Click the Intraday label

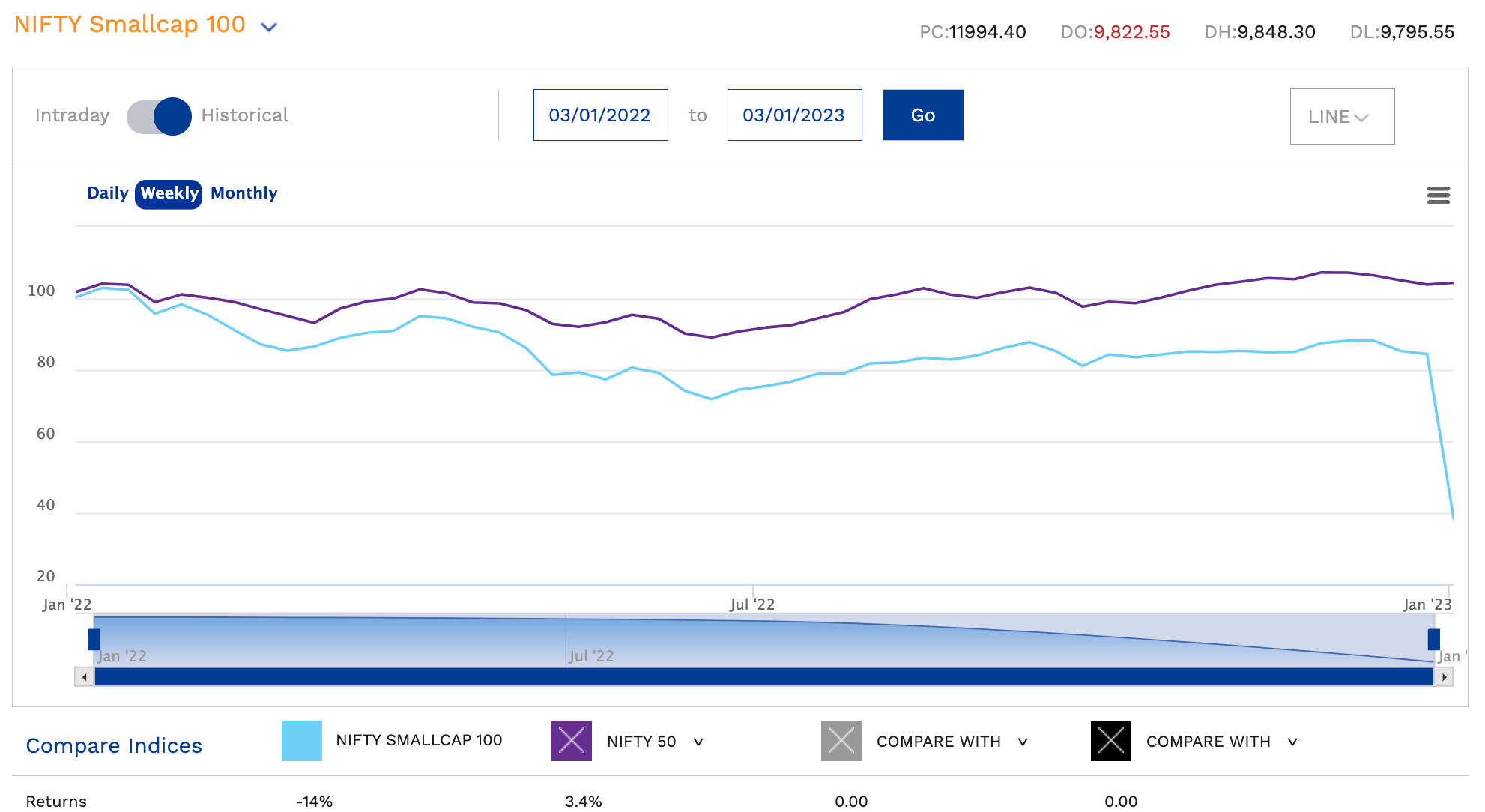72,115
